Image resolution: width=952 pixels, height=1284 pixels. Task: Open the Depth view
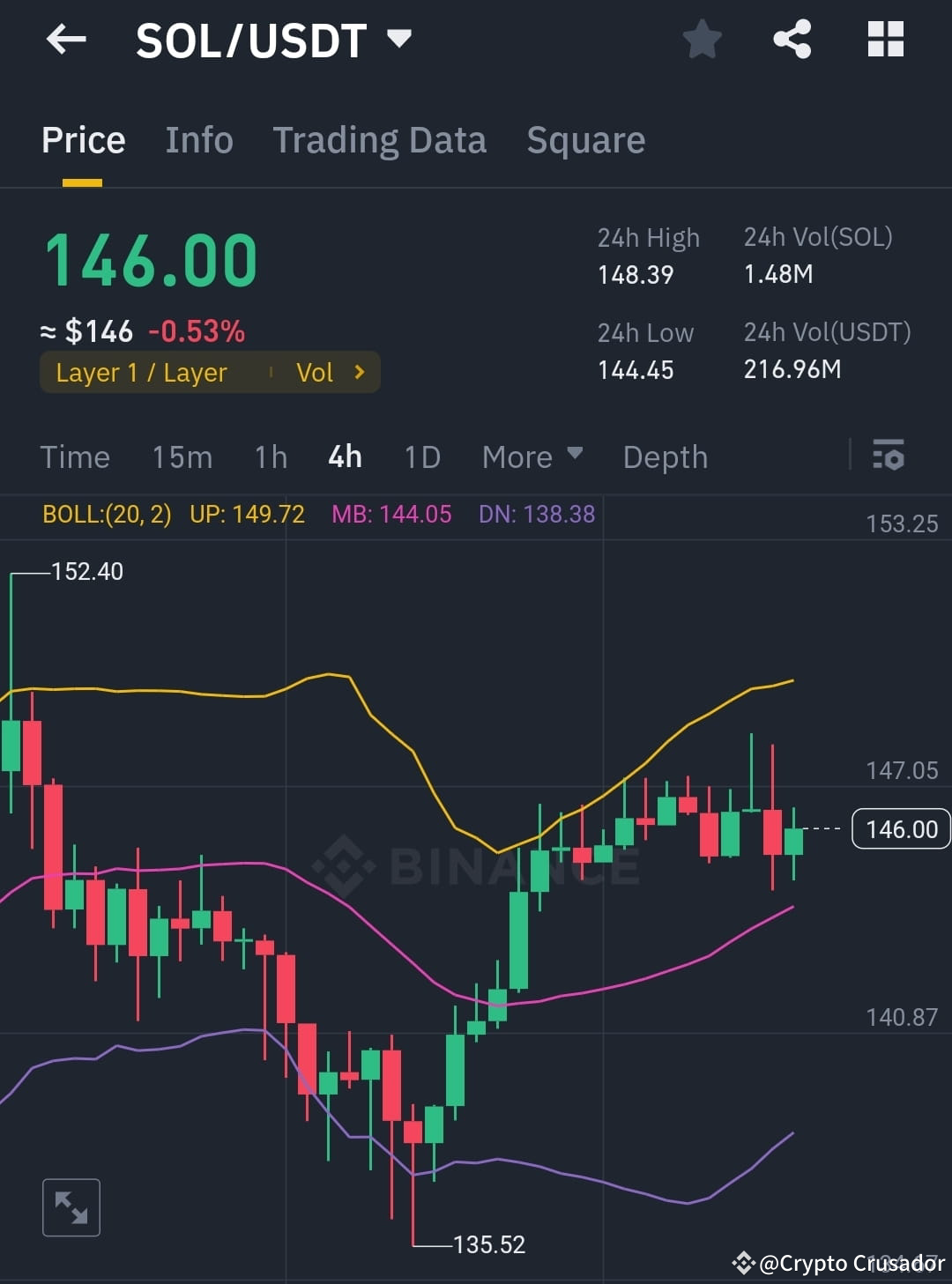665,456
